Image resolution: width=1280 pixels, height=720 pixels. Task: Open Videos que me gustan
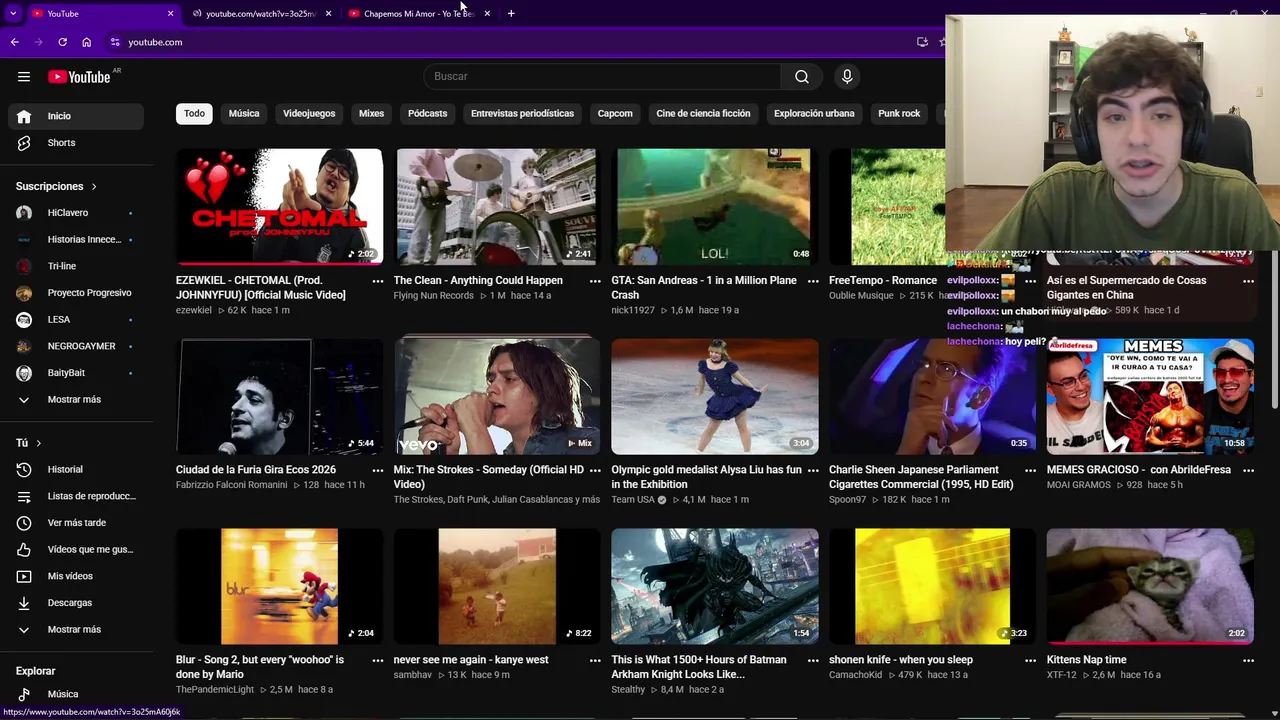coord(76,549)
